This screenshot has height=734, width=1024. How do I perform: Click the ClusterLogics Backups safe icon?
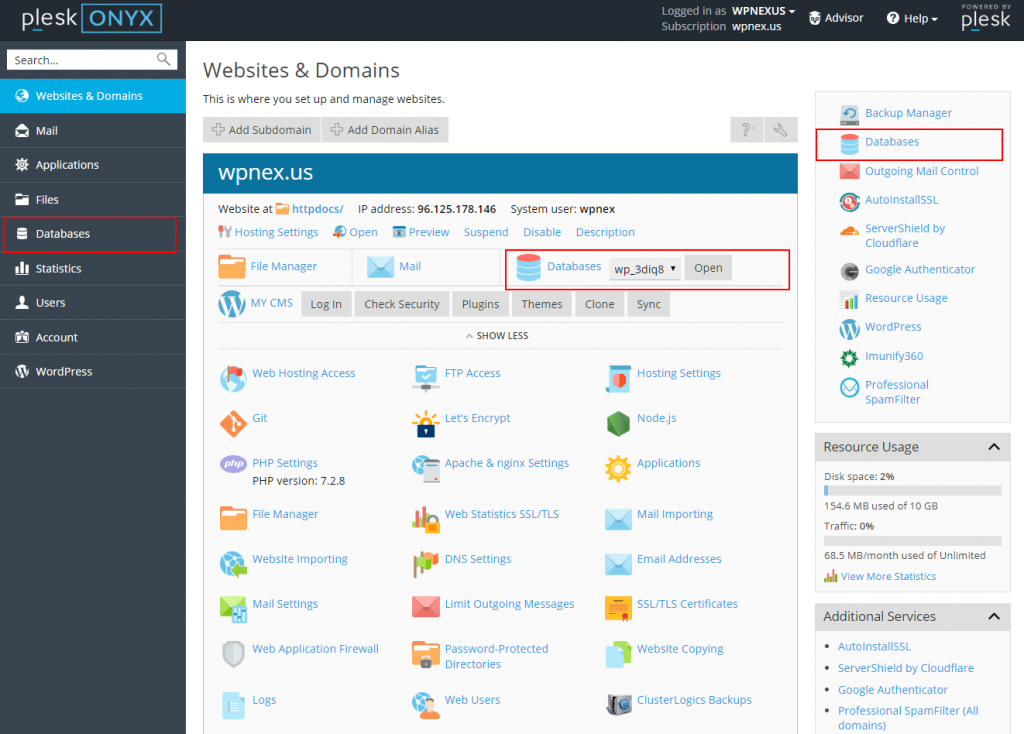618,705
